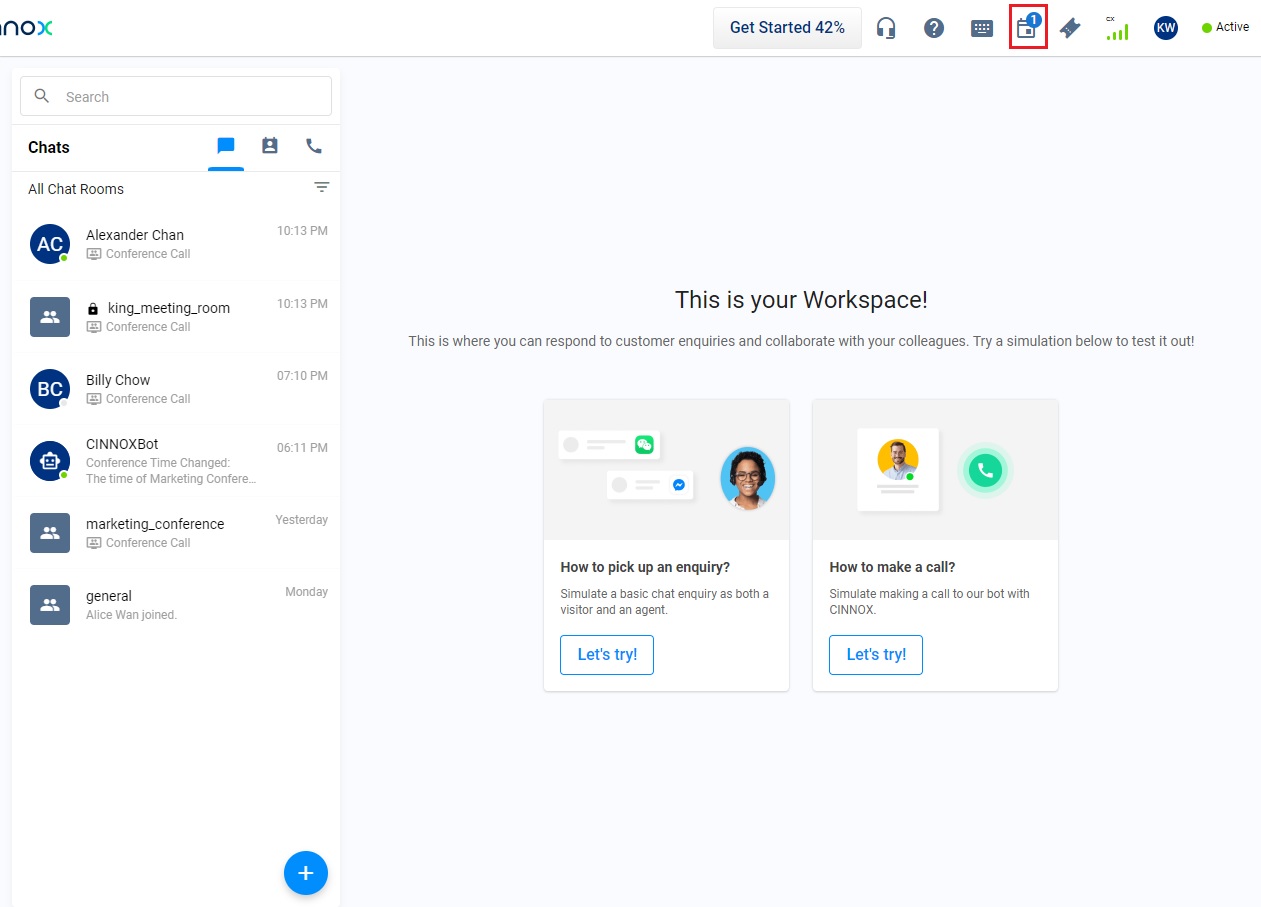Open Alexander Chan chat

(x=176, y=244)
